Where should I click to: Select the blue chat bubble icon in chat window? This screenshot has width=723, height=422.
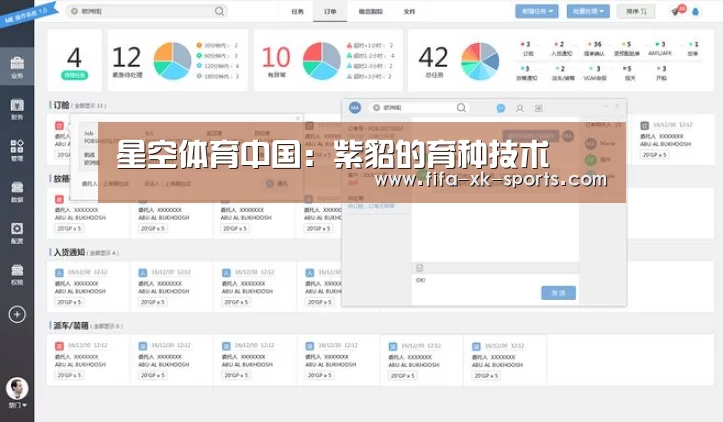(501, 108)
